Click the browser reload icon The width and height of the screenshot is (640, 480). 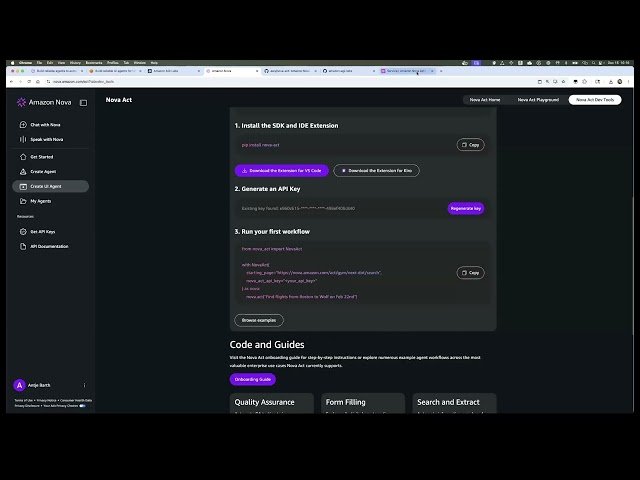click(x=29, y=82)
